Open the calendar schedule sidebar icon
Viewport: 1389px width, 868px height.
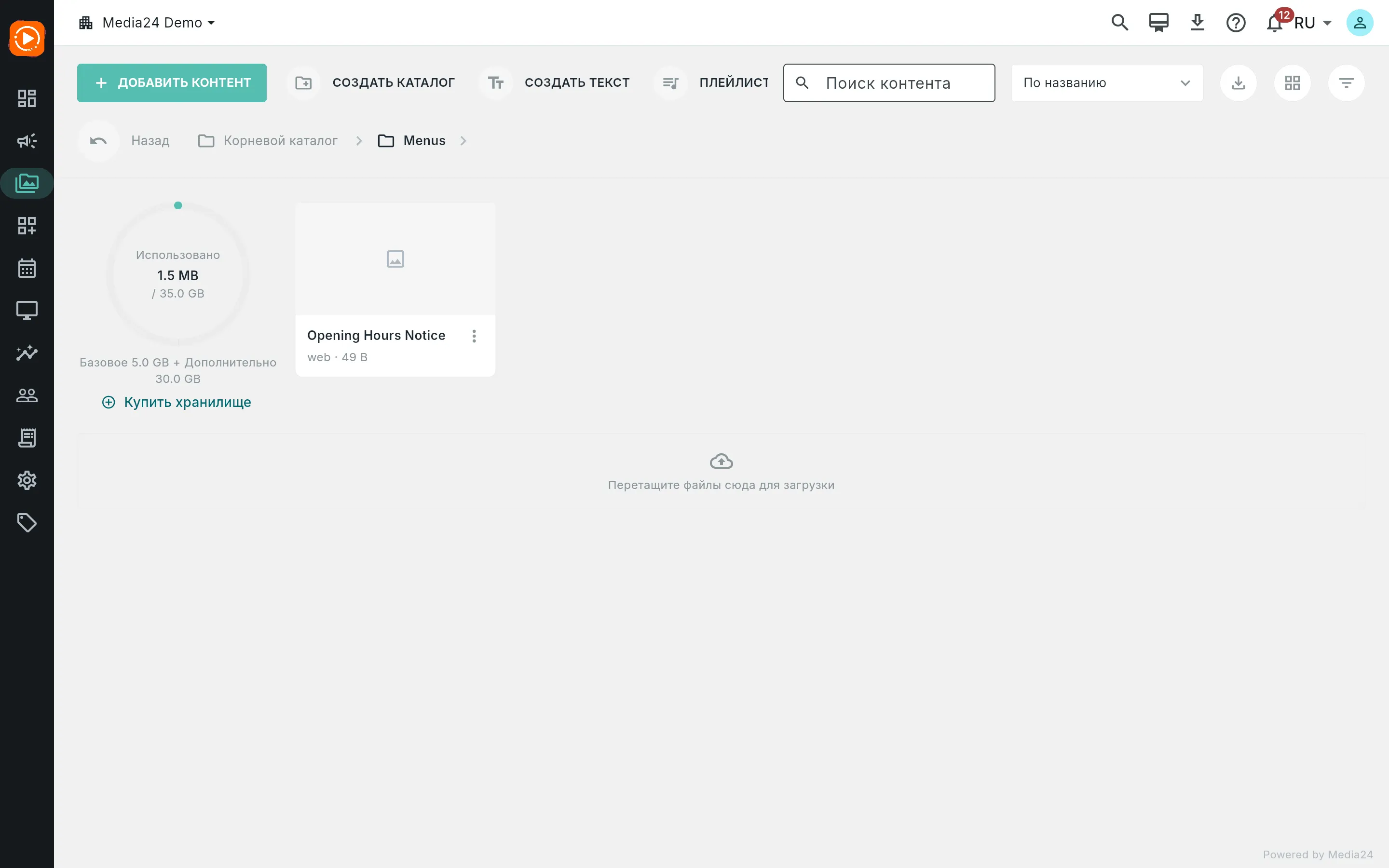pyautogui.click(x=27, y=268)
